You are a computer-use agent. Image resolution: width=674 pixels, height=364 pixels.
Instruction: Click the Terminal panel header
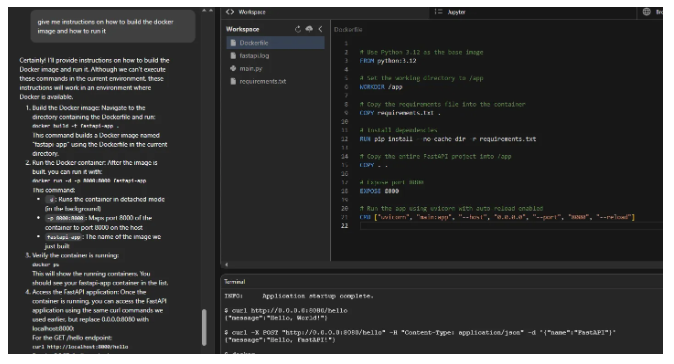click(235, 282)
